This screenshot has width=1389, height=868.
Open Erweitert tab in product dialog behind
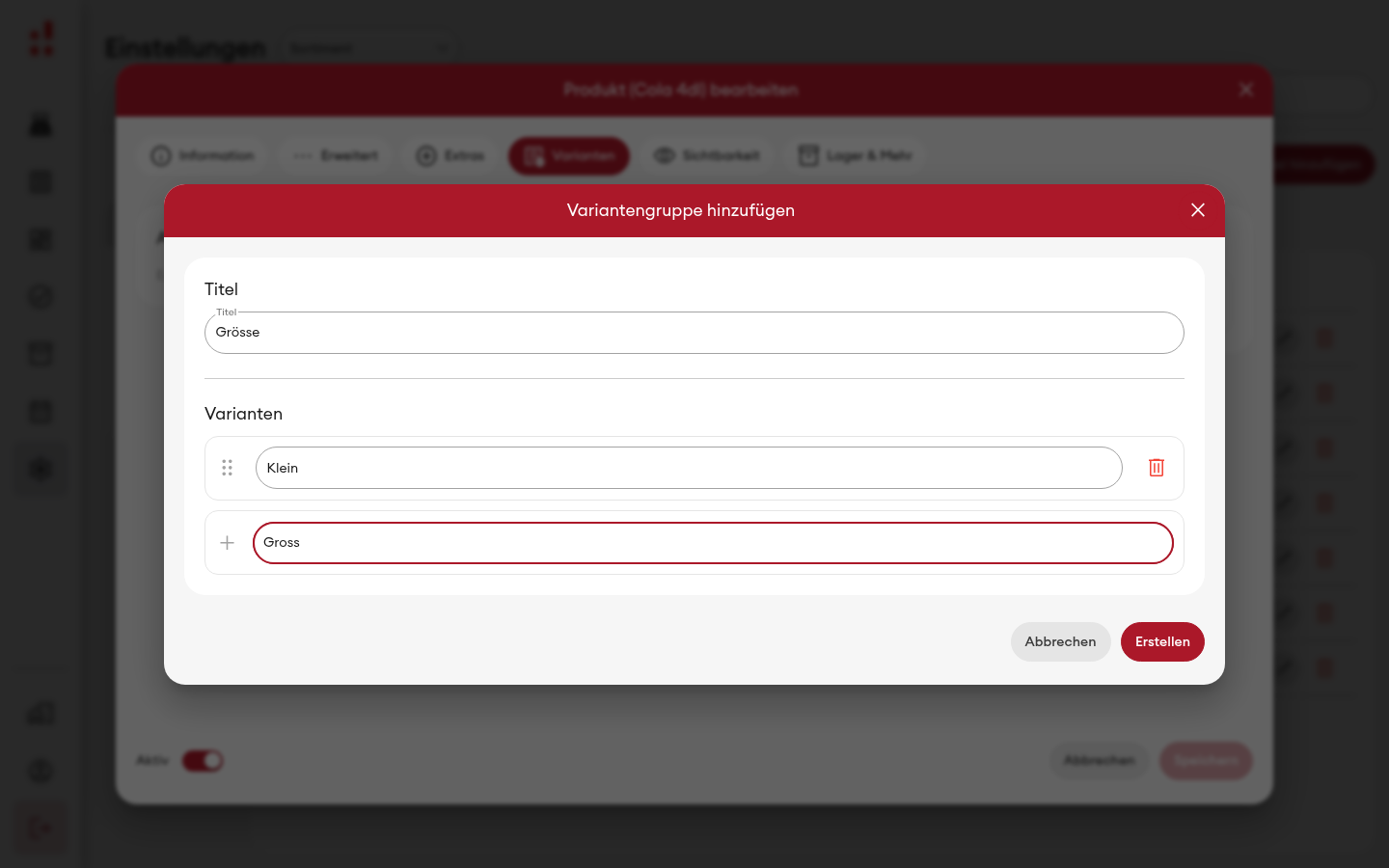(337, 155)
